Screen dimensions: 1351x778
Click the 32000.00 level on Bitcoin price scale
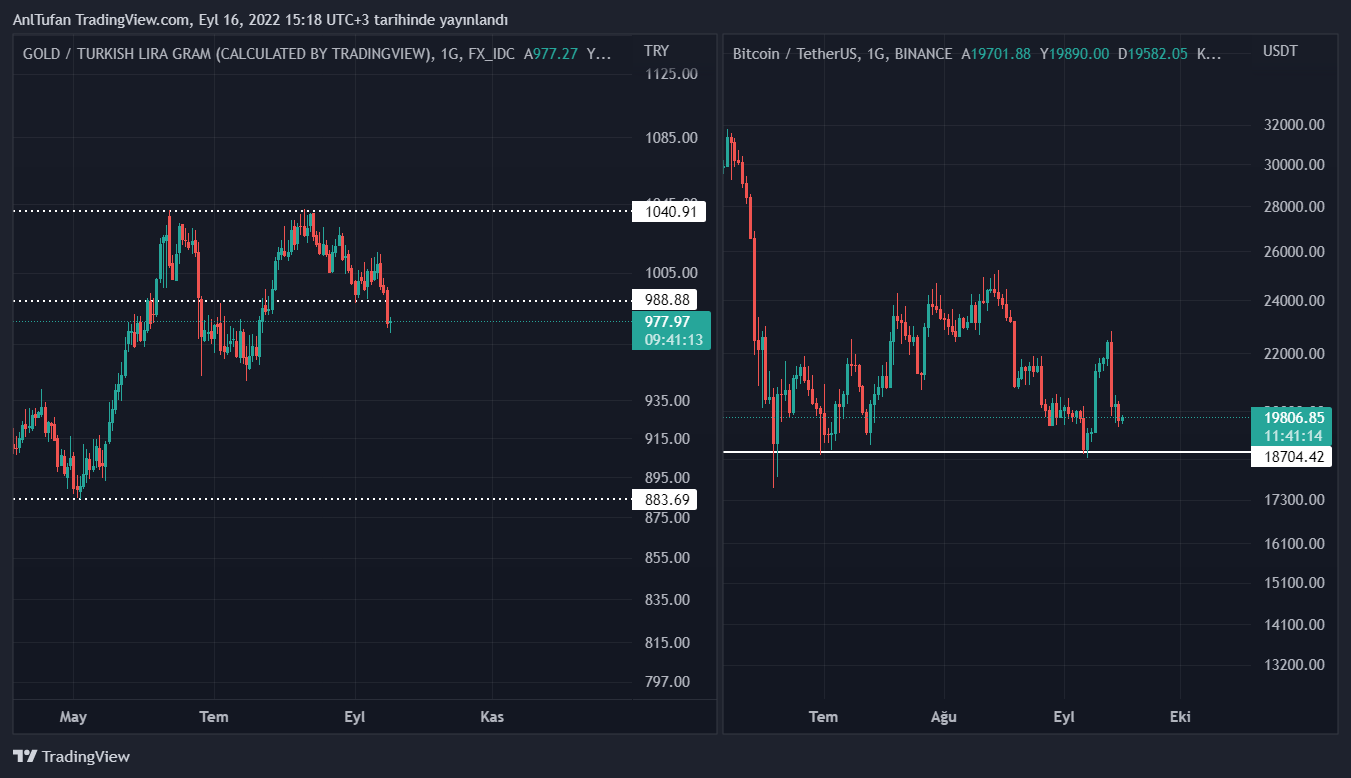[1294, 125]
